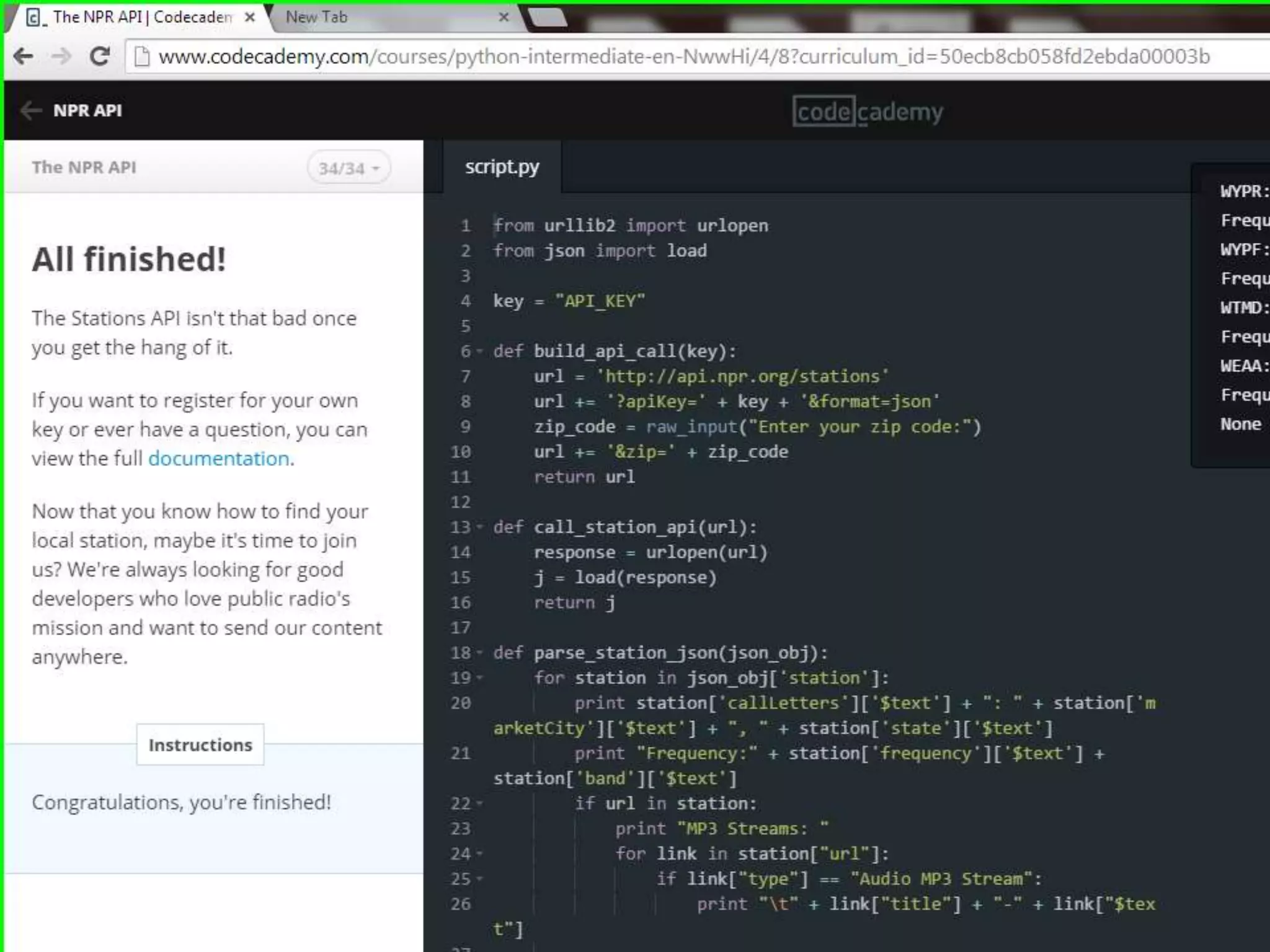Click the Codecademy favicon on first tab
This screenshot has width=1270, height=952.
coord(35,17)
